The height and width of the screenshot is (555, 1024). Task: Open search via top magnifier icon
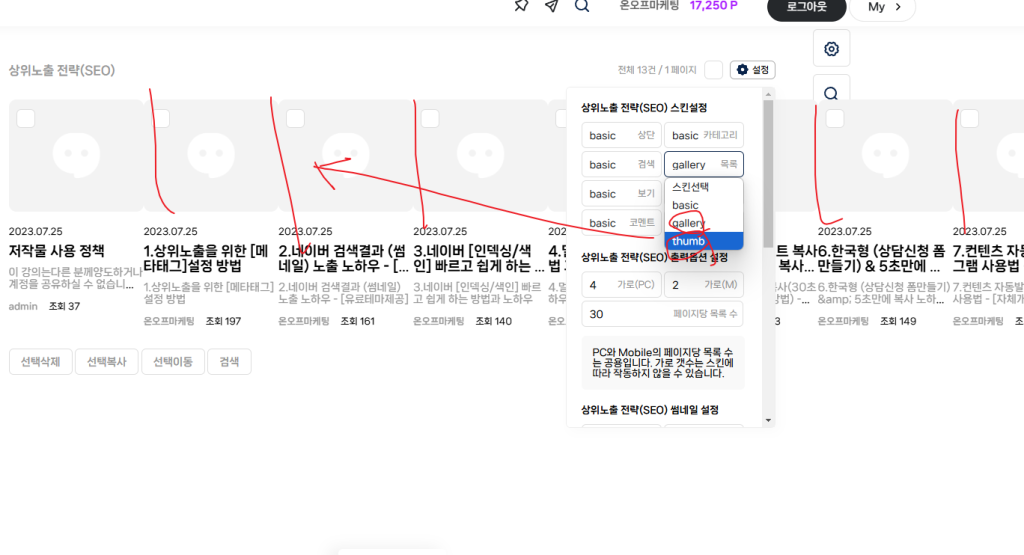[582, 6]
